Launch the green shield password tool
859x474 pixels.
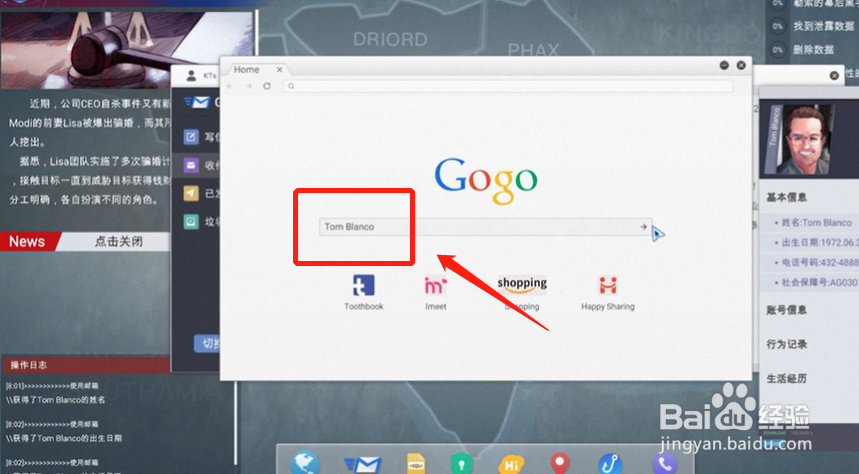(461, 464)
